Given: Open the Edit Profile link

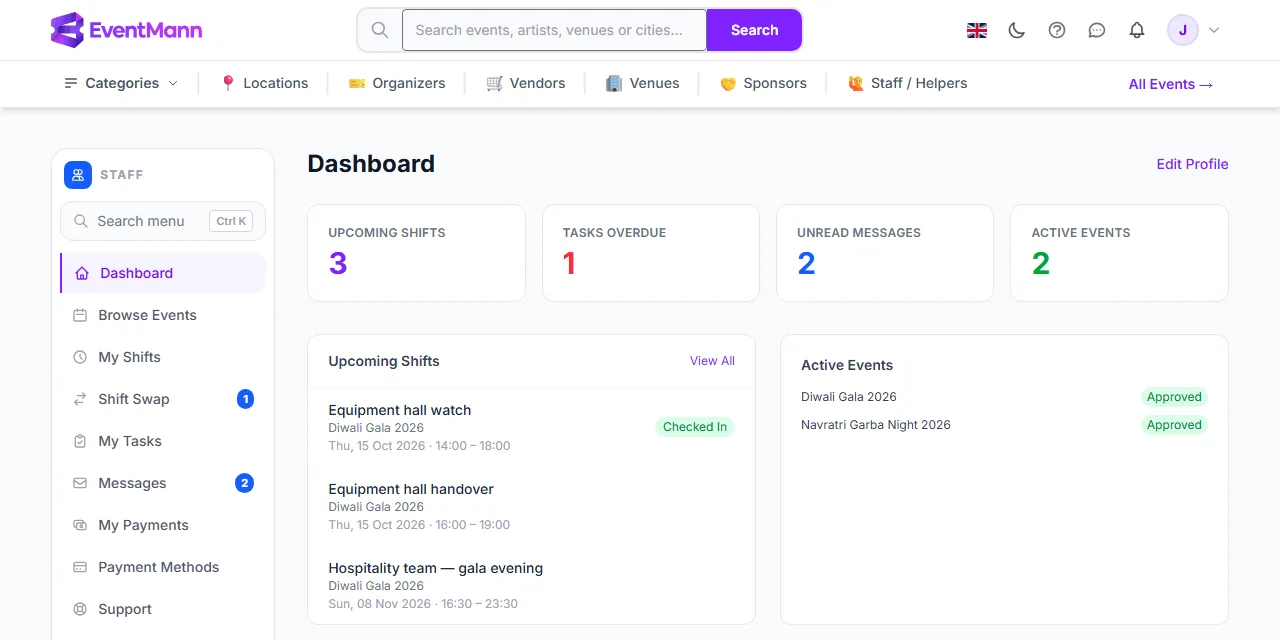Looking at the screenshot, I should click(x=1192, y=164).
